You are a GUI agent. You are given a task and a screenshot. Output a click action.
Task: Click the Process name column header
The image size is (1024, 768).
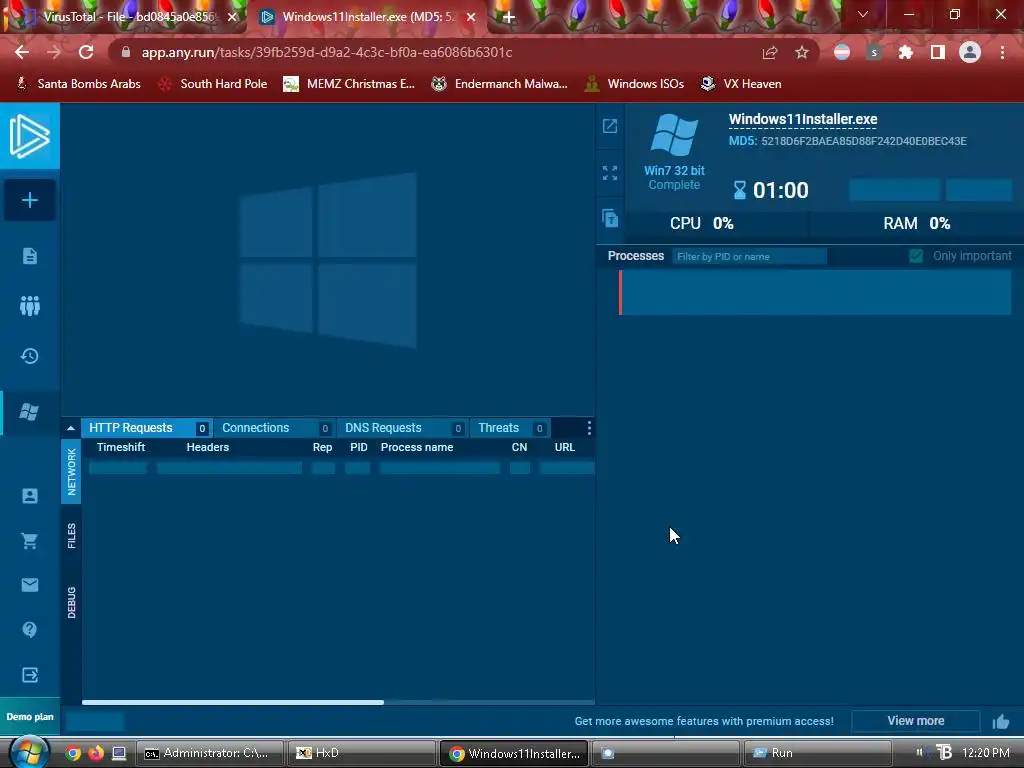pyautogui.click(x=417, y=447)
